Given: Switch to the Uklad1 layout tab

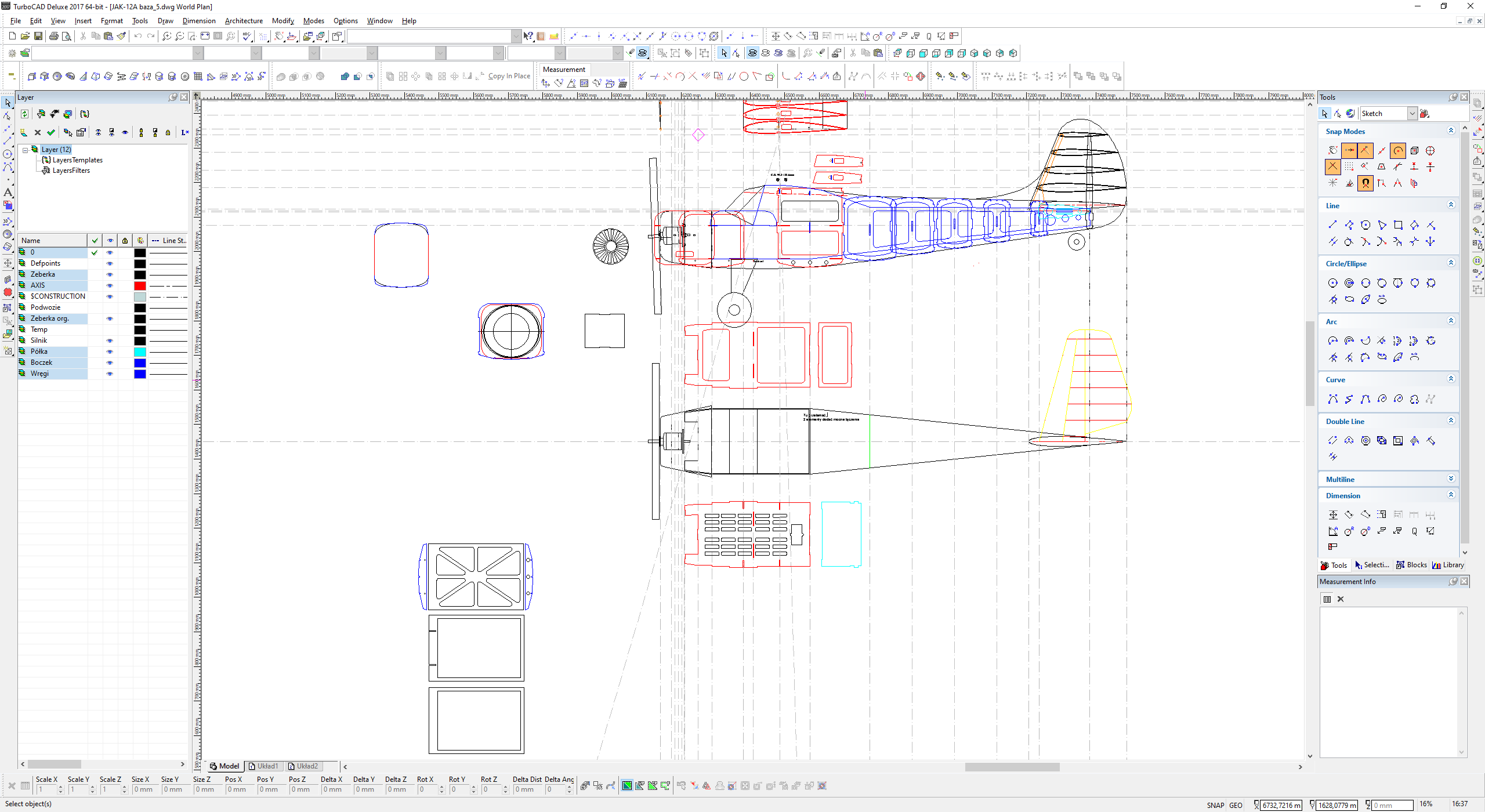Looking at the screenshot, I should (264, 766).
